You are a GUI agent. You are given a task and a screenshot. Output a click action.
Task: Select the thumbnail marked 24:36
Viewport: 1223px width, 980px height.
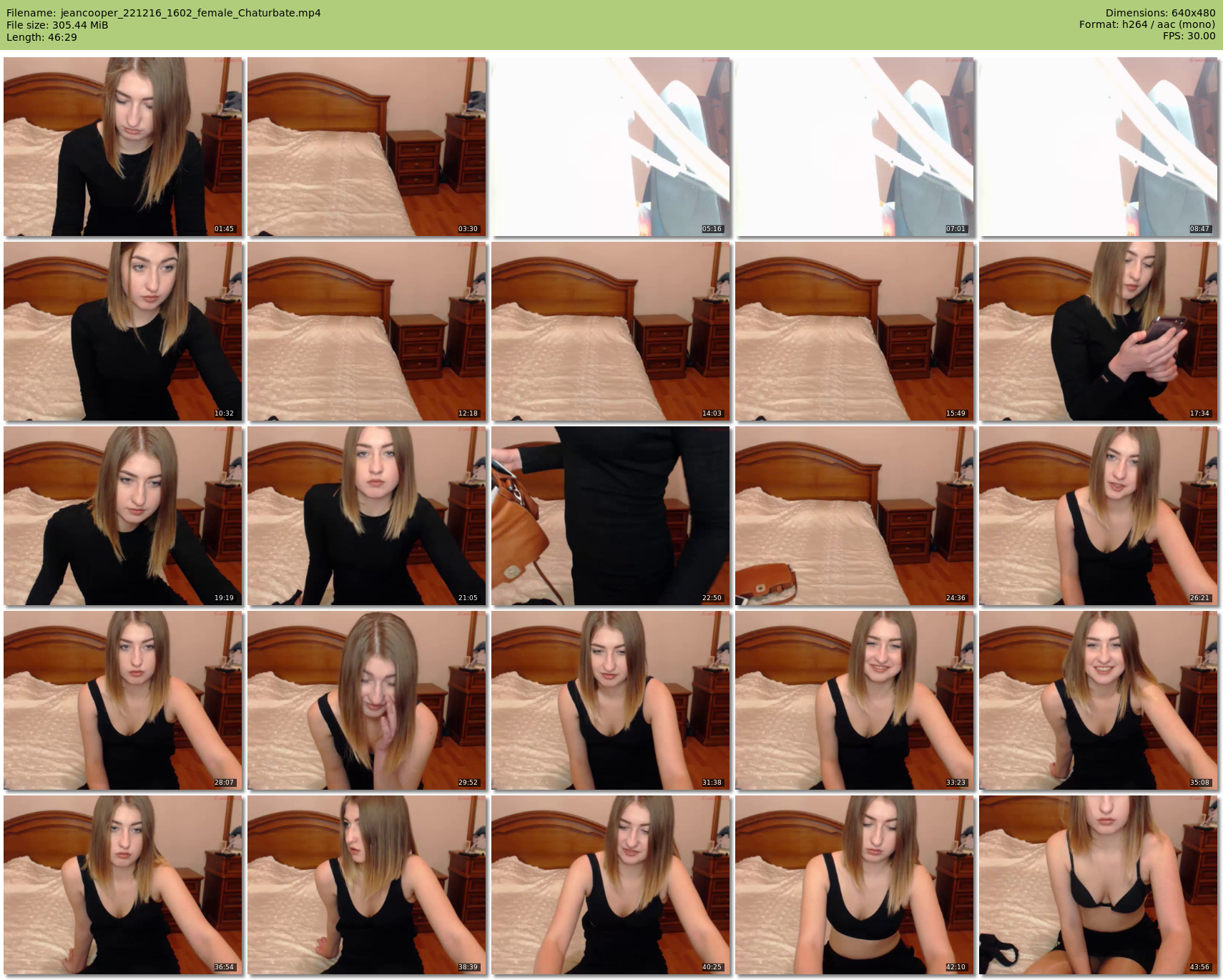[855, 516]
